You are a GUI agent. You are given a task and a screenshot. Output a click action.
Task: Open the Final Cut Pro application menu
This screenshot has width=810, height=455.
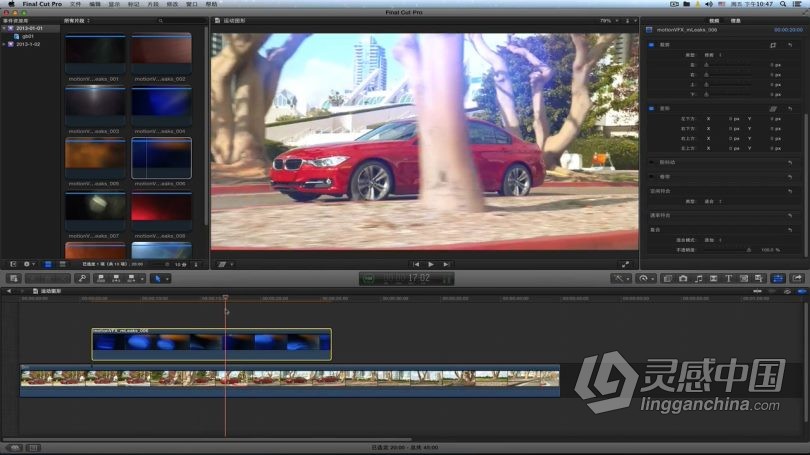pos(42,4)
